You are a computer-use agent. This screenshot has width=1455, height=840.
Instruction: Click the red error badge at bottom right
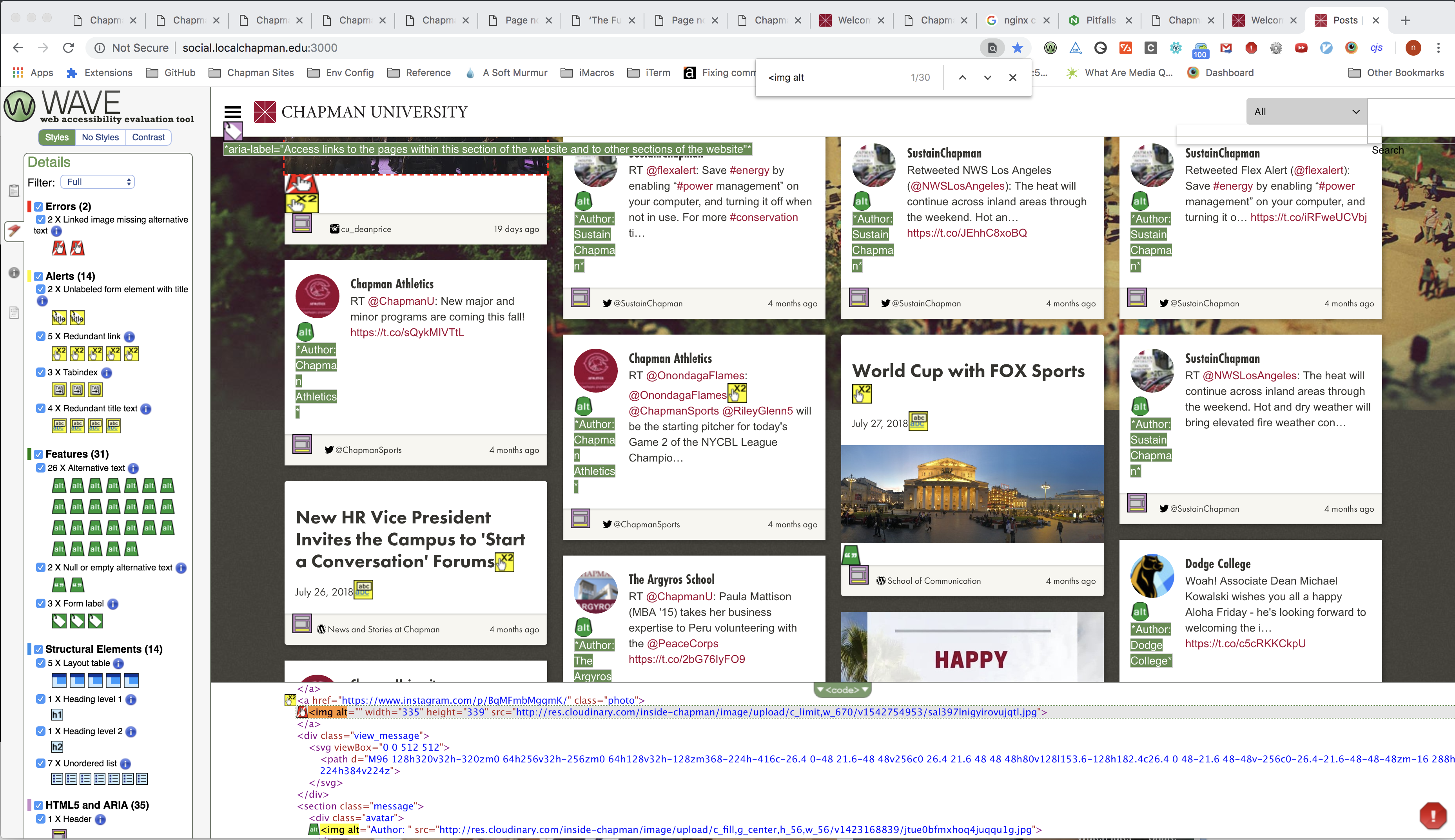(1433, 815)
